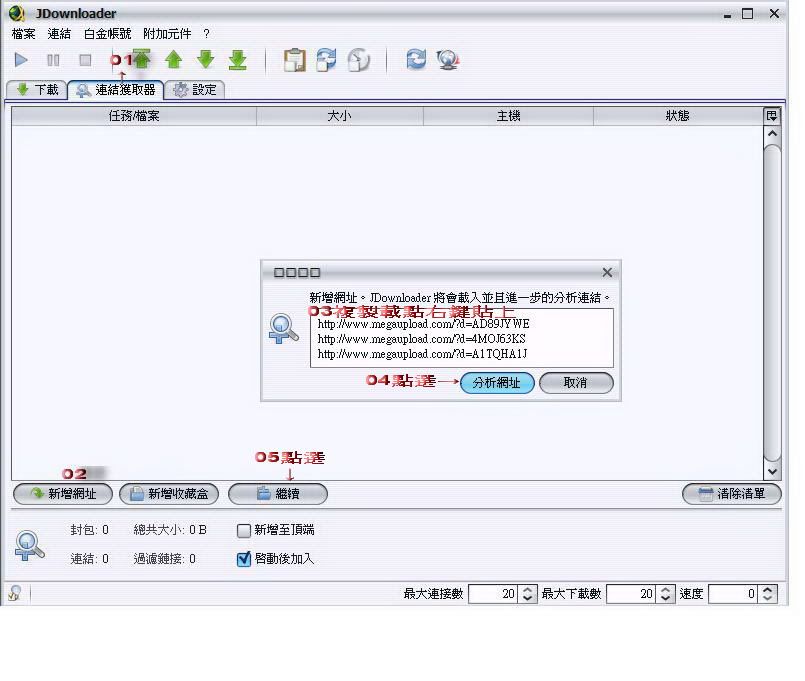Move selection up one position
Image resolution: width=805 pixels, height=681 pixels.
point(174,60)
